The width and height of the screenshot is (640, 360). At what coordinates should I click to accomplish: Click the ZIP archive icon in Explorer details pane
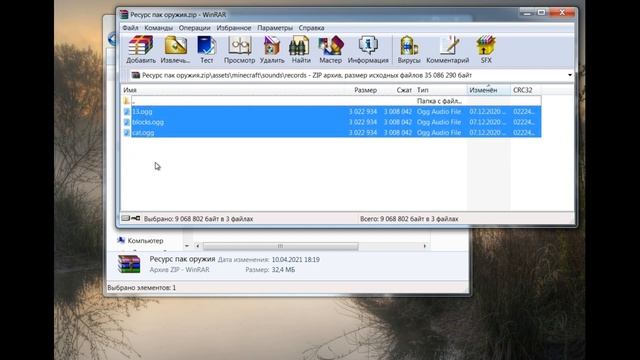[x=129, y=264]
